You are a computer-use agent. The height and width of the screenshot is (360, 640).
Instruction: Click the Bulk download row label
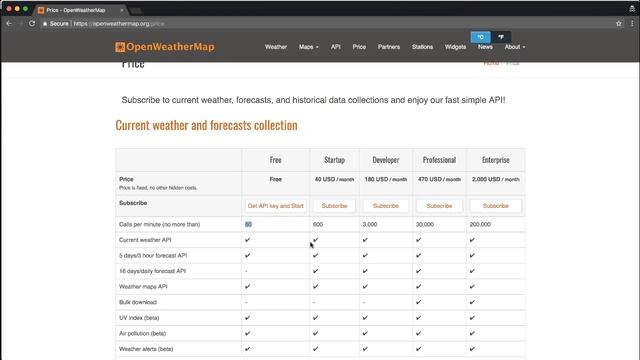tap(138, 302)
